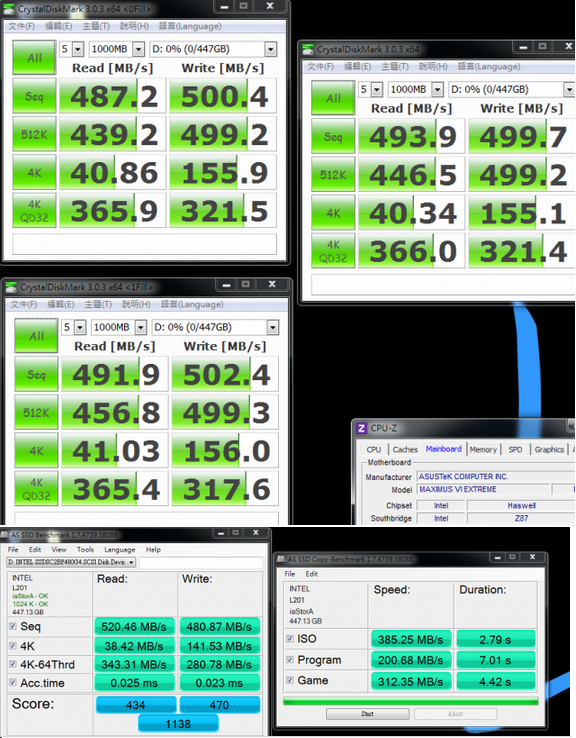Screen dimensions: 576x738
Task: Click the MAXIMUS VI EXTREME model field in CPU-Z
Action: click(483, 489)
